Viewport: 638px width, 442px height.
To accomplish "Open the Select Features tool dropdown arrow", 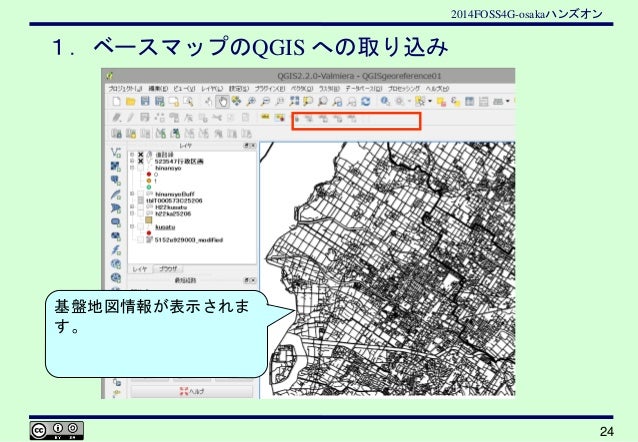I will point(430,101).
